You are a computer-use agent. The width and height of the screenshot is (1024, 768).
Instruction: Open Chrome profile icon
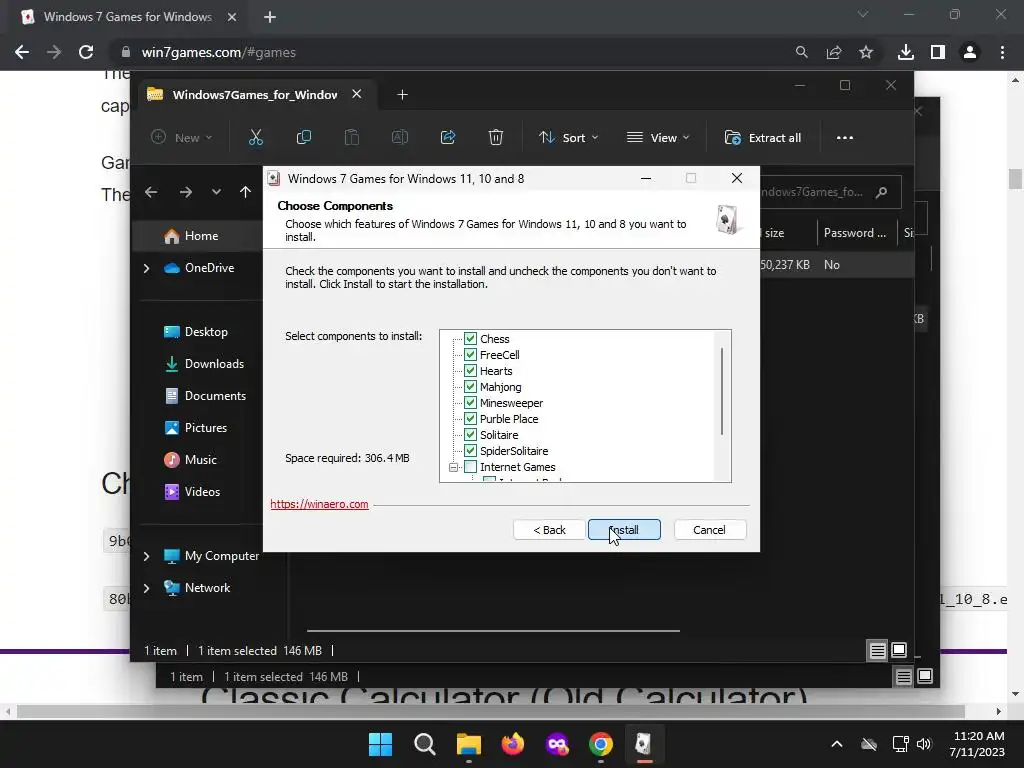pos(970,52)
